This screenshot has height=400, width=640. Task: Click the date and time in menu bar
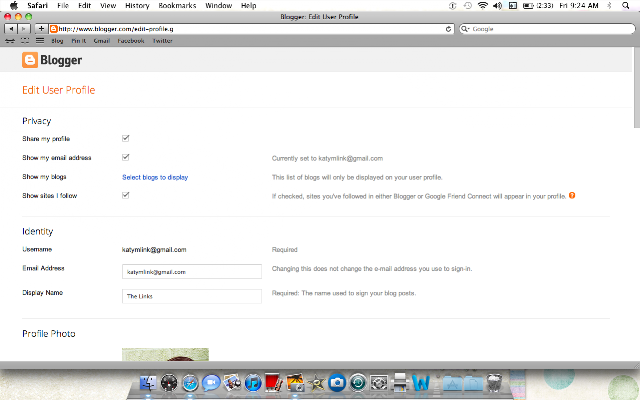coord(579,5)
